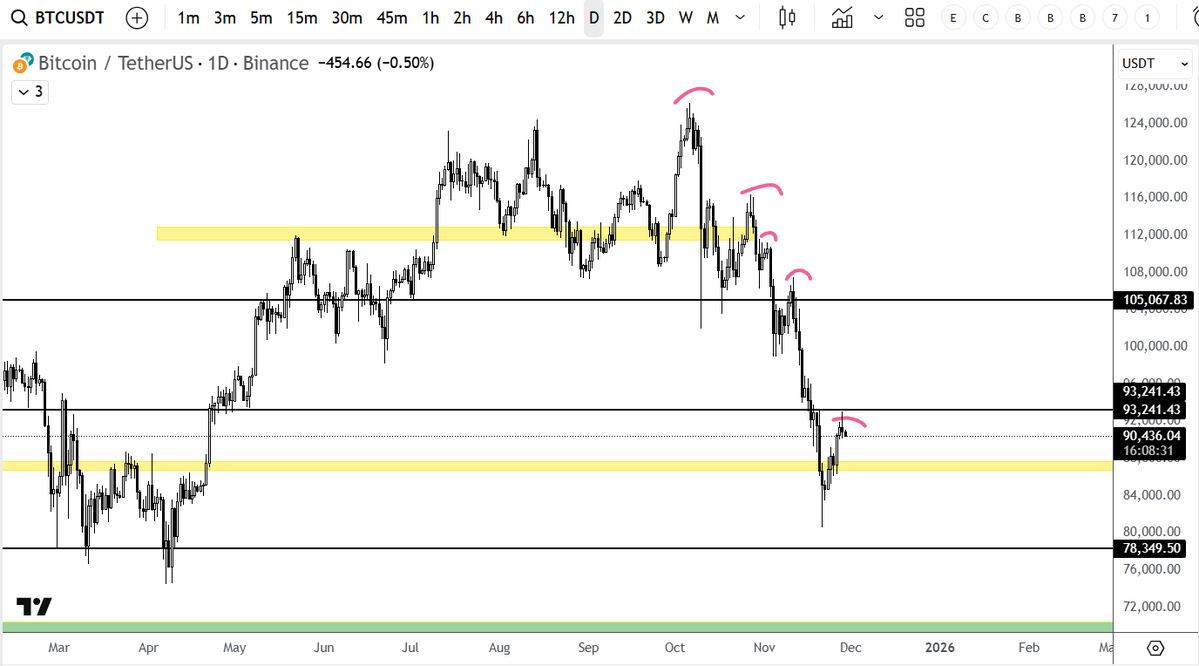Open the indicator templates grid icon

pyautogui.click(x=915, y=18)
